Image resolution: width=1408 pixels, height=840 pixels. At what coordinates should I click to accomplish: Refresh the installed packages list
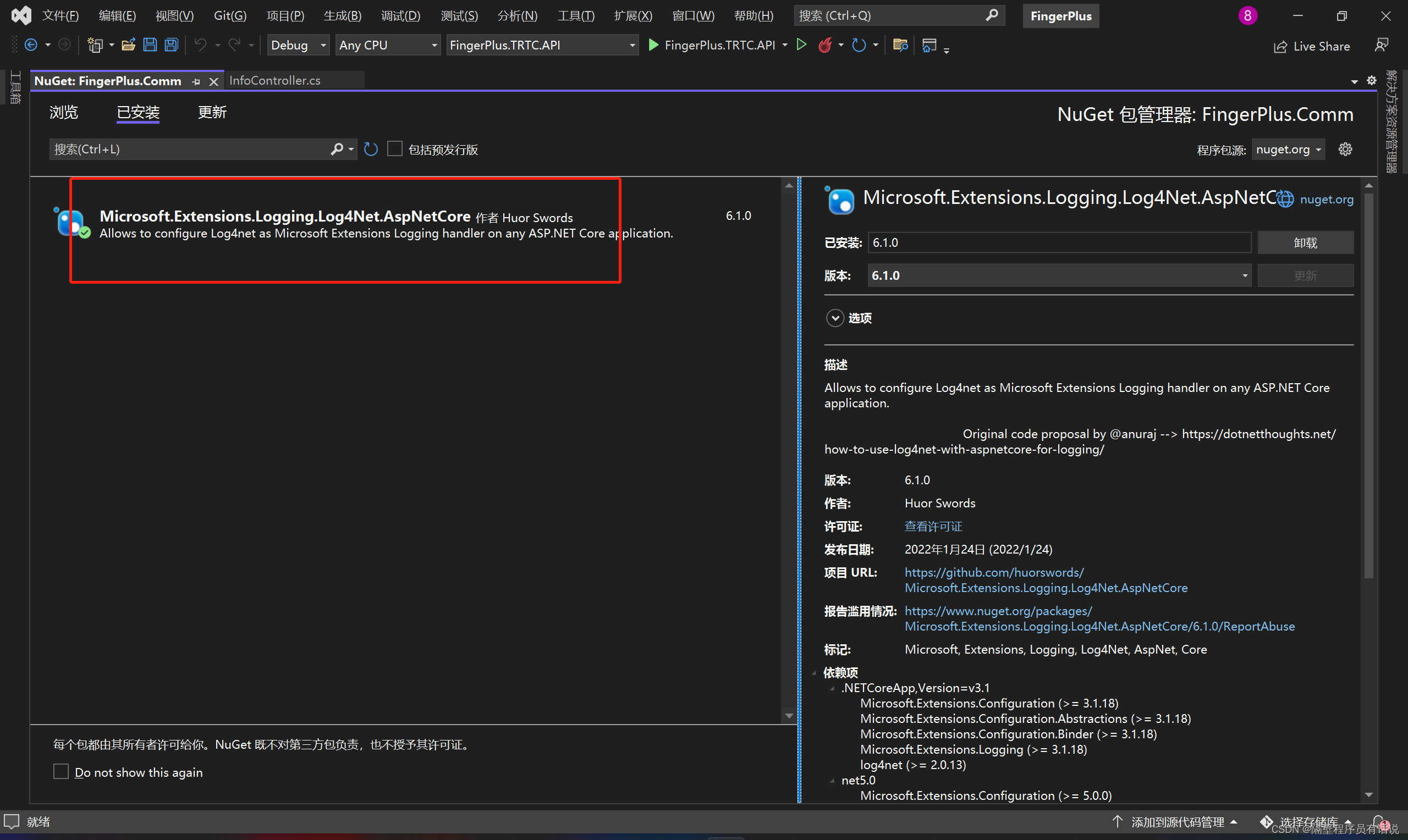[371, 148]
